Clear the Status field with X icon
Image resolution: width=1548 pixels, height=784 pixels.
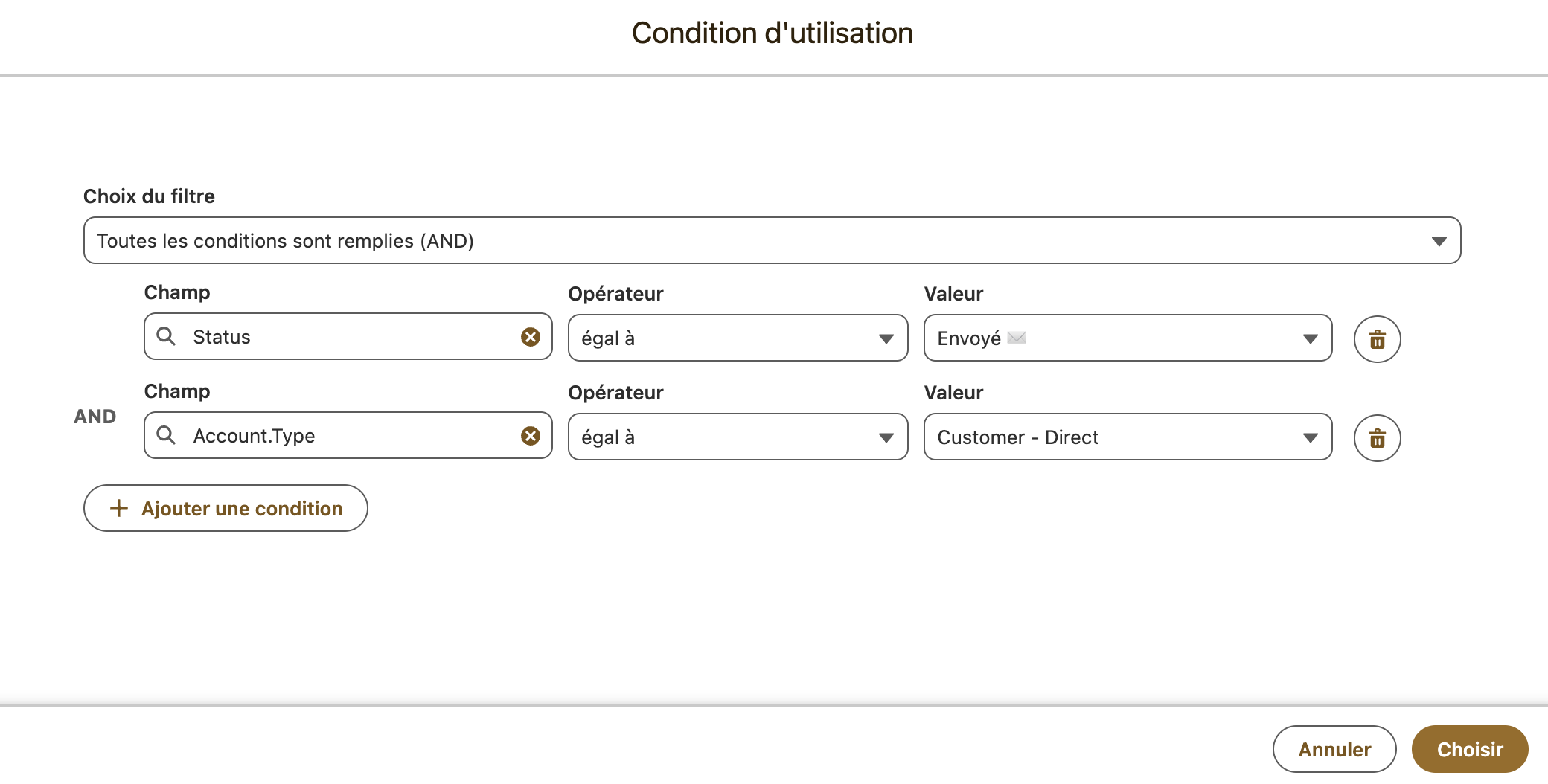(x=531, y=337)
